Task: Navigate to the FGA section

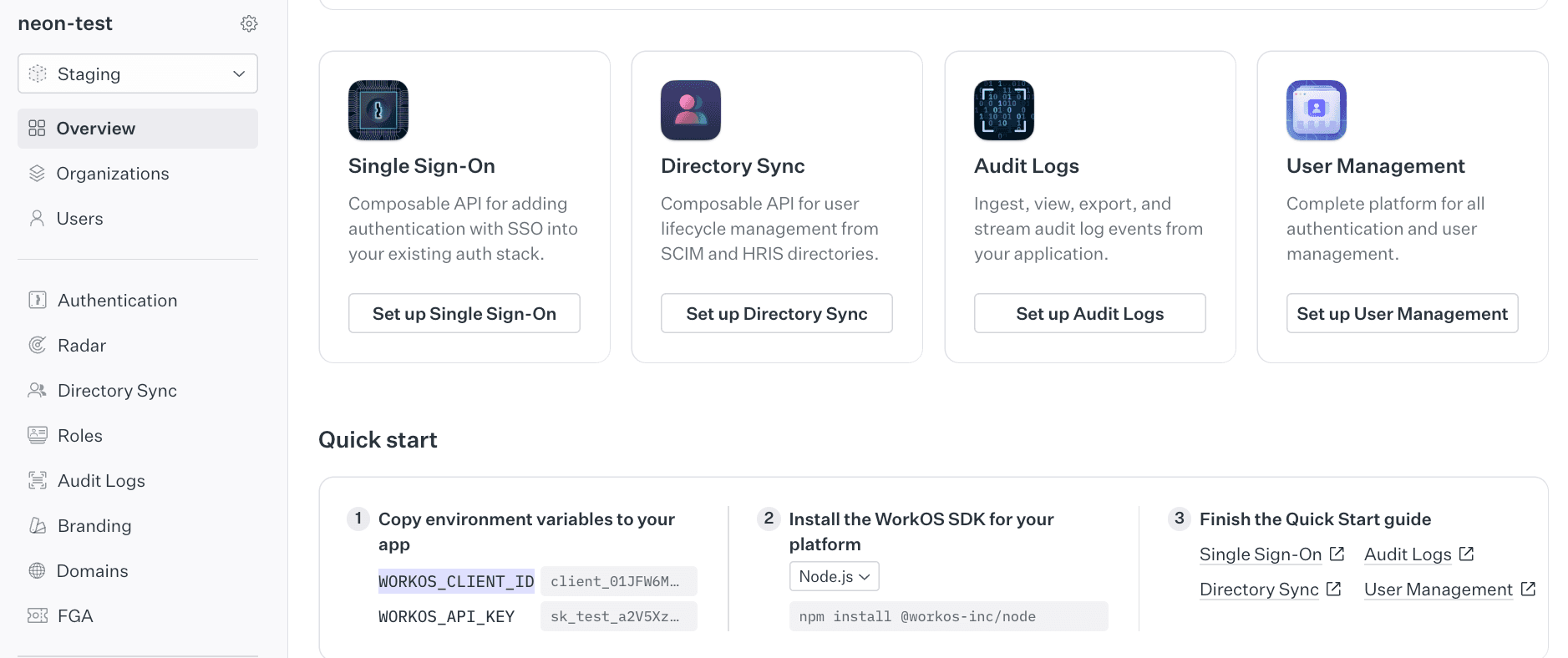Action: coord(75,616)
